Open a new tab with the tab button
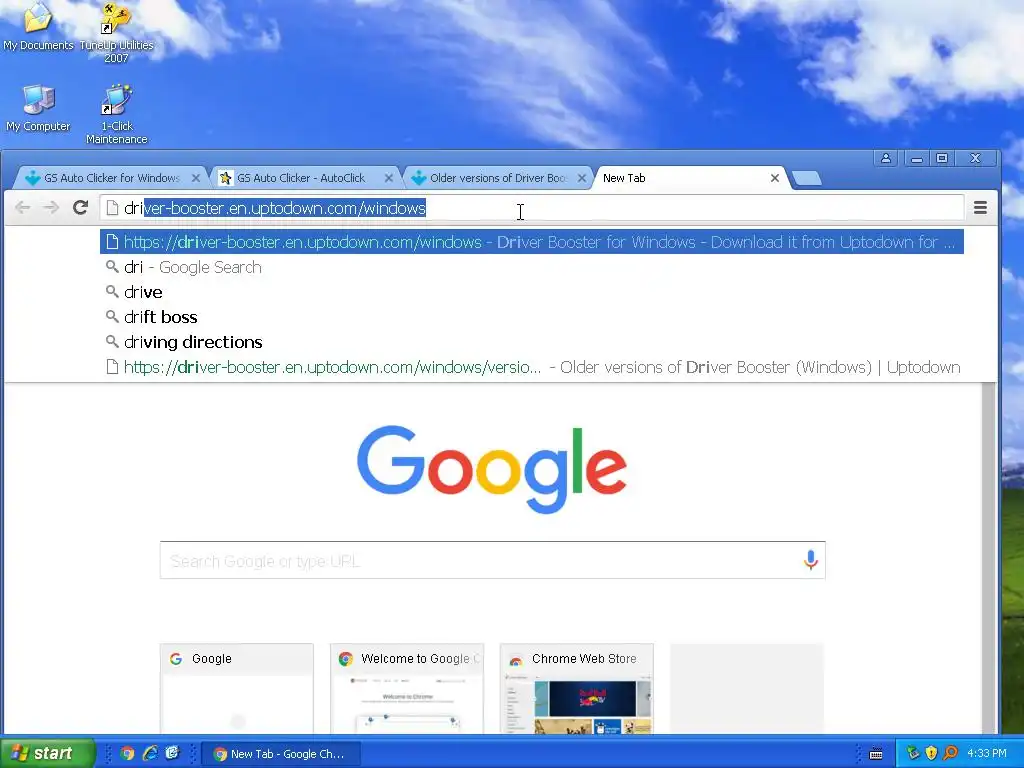The image size is (1024, 768). [x=807, y=178]
